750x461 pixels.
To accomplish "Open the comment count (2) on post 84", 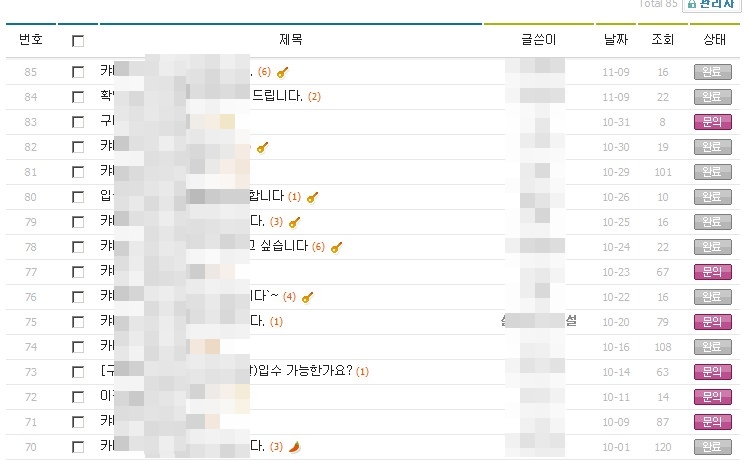I will (314, 97).
